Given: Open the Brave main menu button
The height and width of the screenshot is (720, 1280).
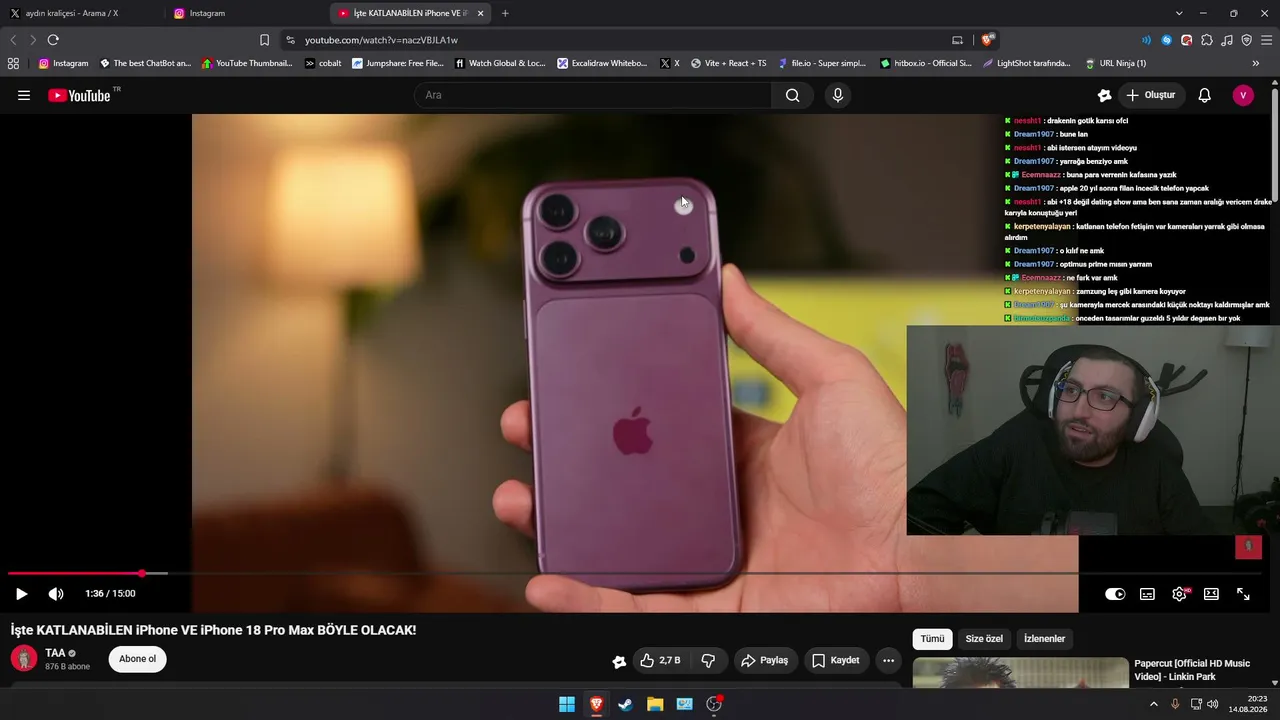Looking at the screenshot, I should pyautogui.click(x=1267, y=40).
